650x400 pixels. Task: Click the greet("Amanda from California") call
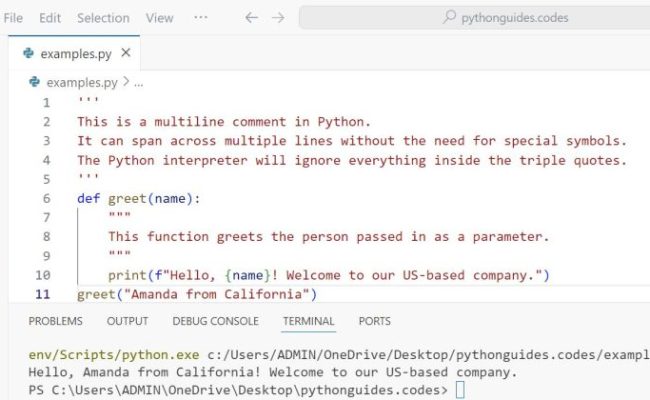click(x=197, y=294)
